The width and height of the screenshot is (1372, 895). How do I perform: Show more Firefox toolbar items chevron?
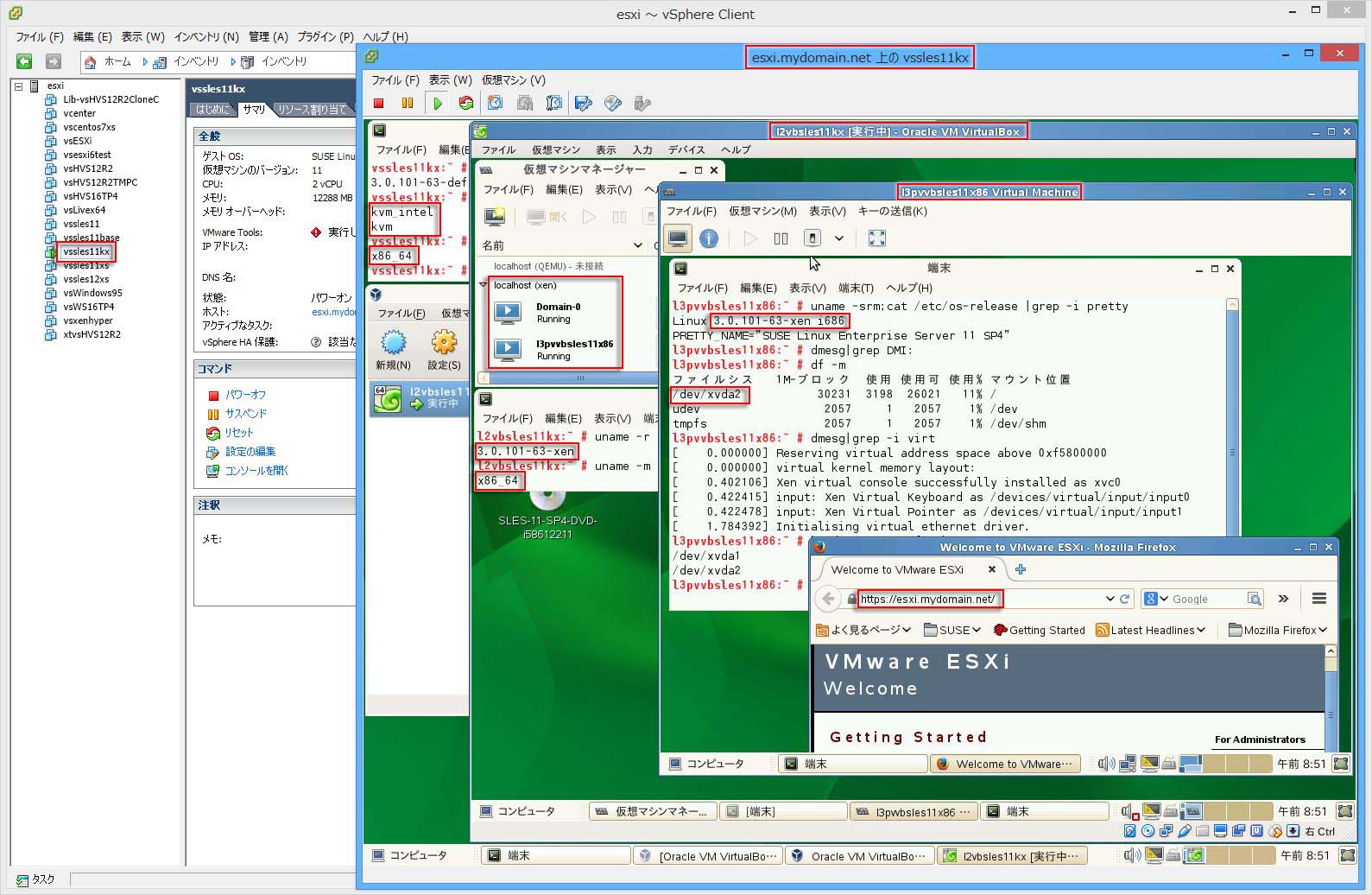(x=1283, y=599)
